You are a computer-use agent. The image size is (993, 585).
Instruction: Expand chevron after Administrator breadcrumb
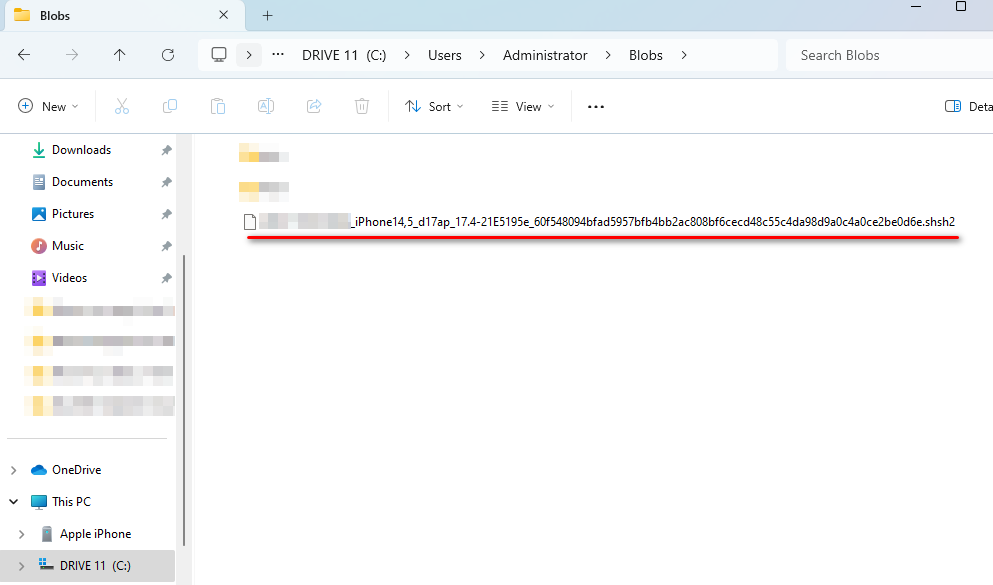click(x=608, y=55)
